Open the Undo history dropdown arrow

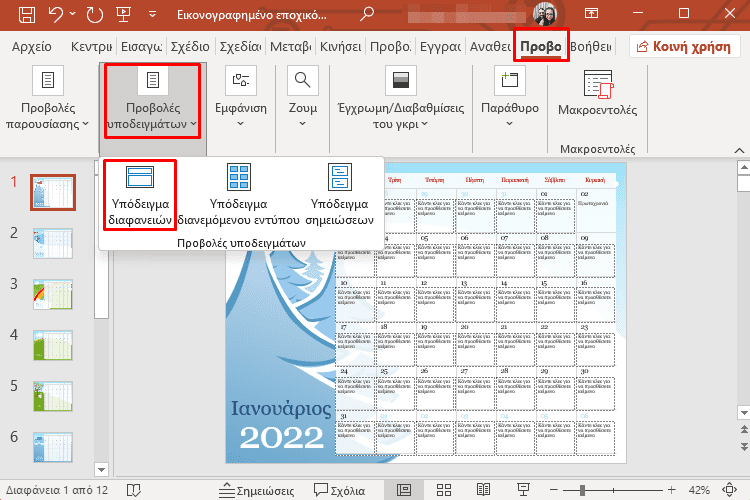coord(73,14)
